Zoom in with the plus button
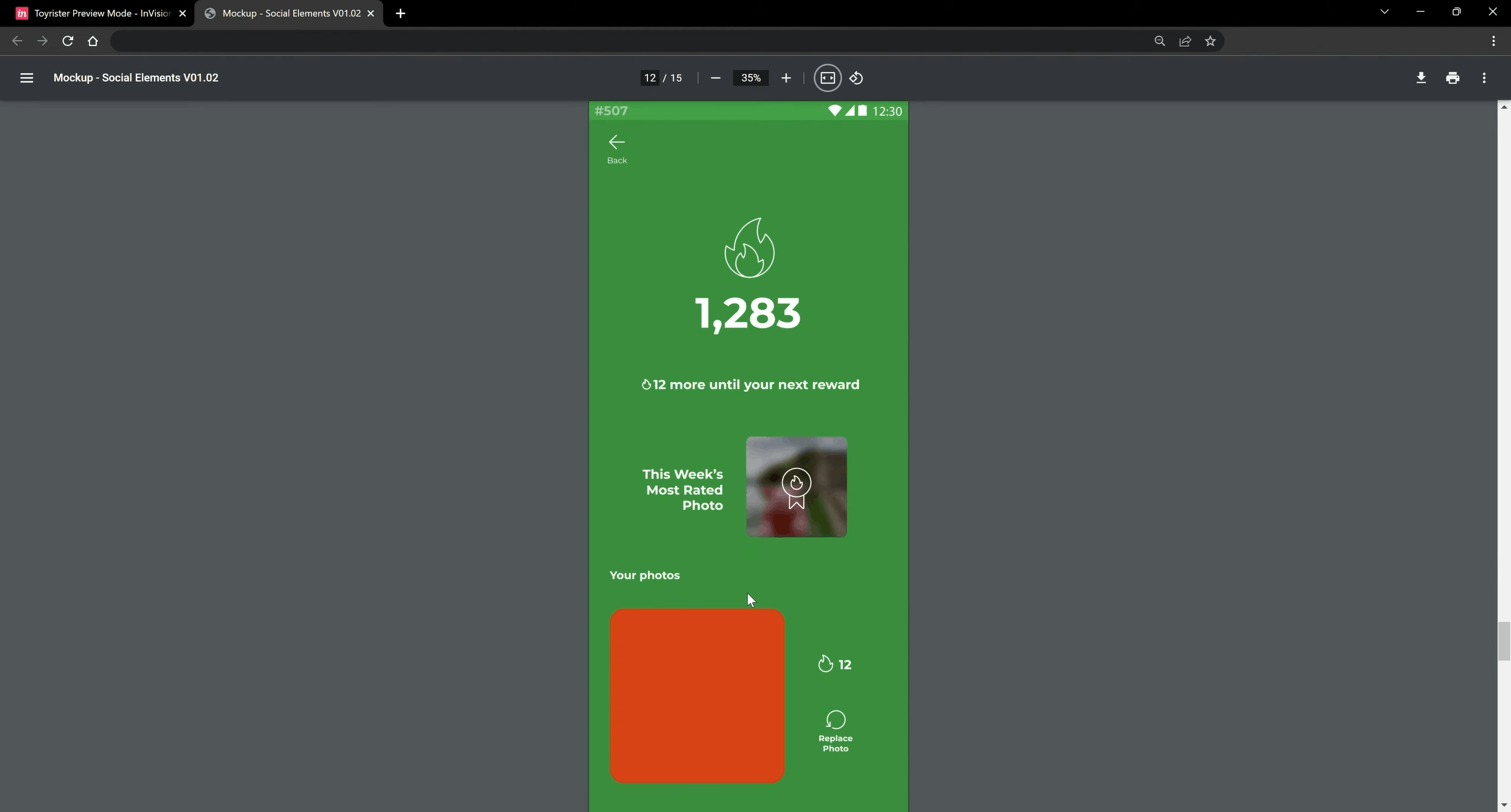Viewport: 1511px width, 812px height. (786, 78)
